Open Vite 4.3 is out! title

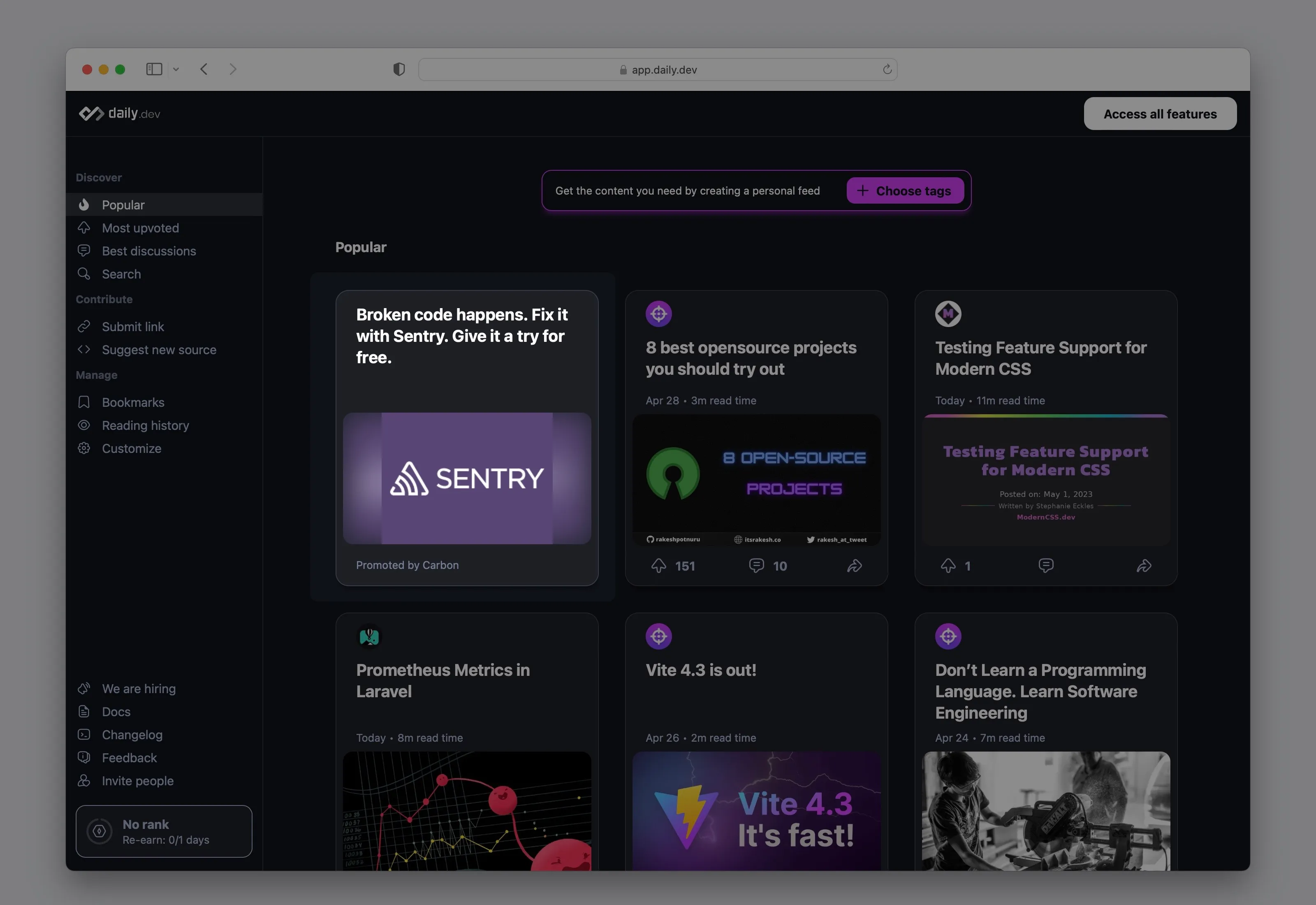701,670
